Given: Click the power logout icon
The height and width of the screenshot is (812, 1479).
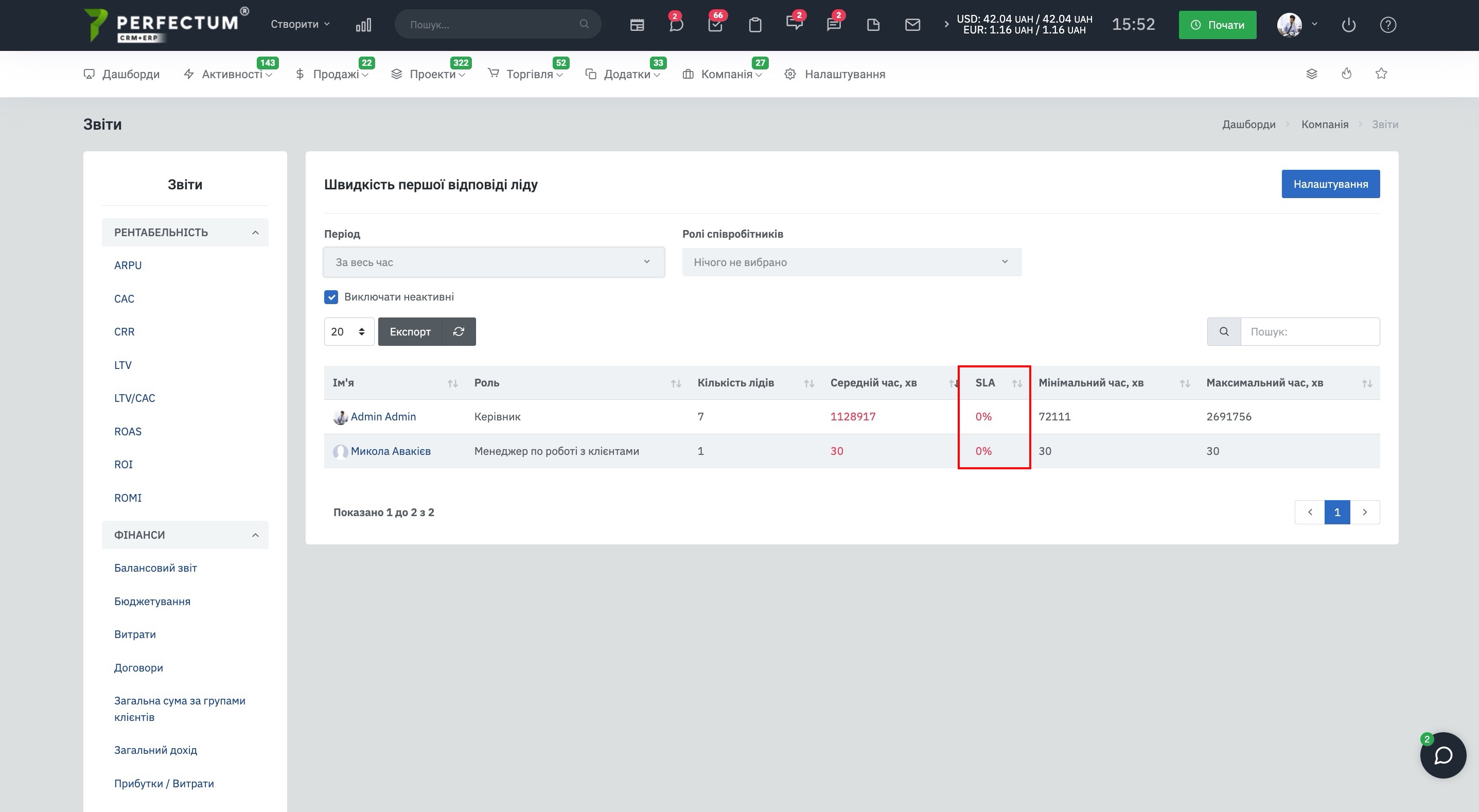Looking at the screenshot, I should coord(1349,25).
